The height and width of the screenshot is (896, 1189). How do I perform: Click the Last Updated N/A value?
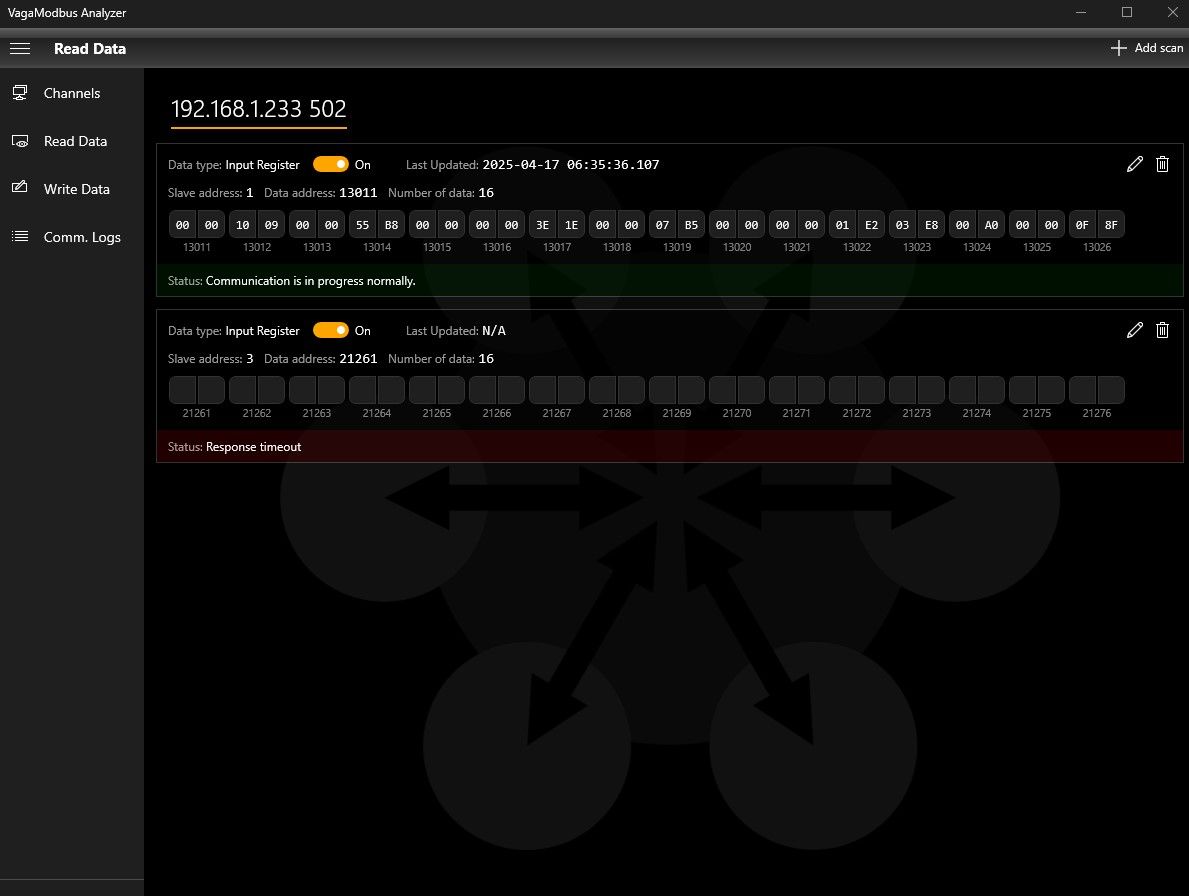(494, 331)
